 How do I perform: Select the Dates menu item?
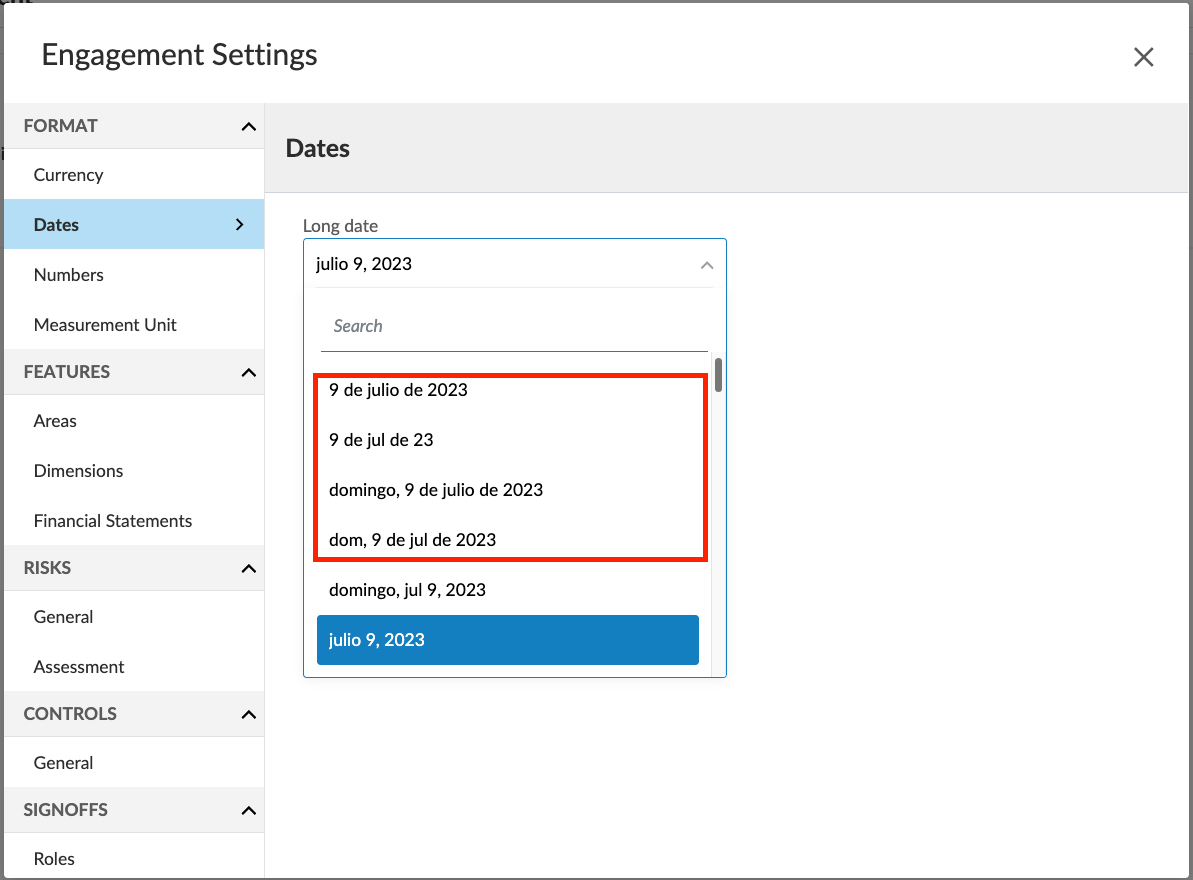tap(134, 224)
